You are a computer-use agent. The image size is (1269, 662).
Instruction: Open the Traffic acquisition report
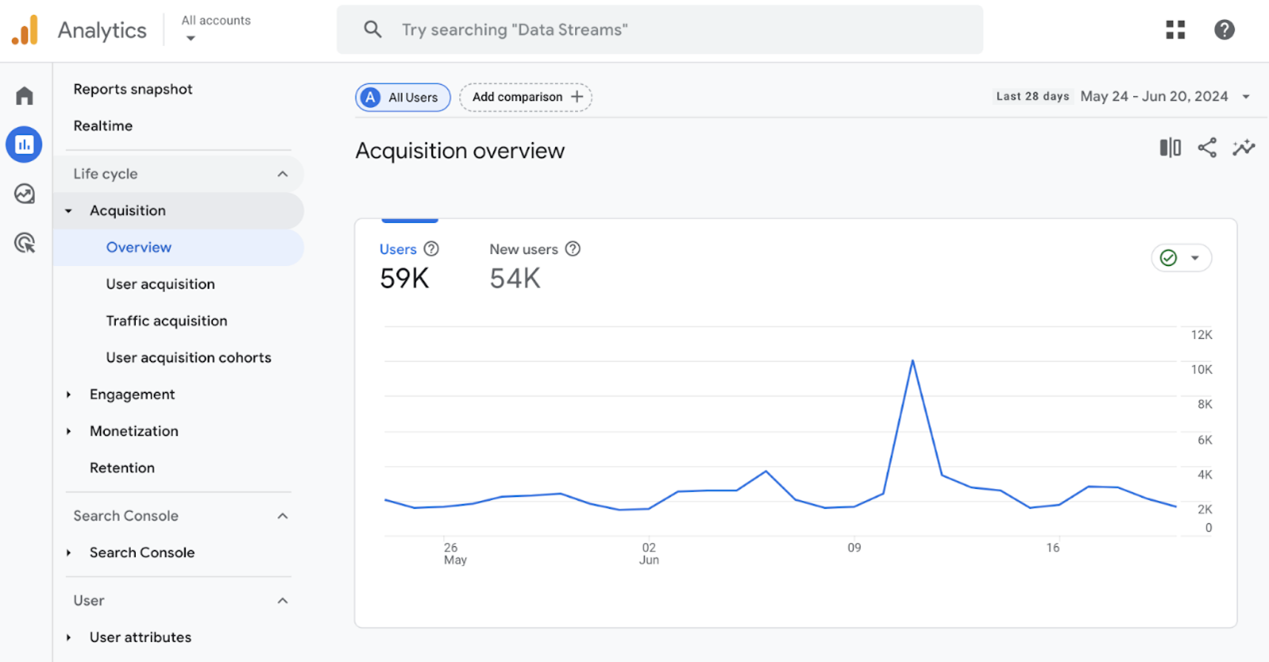pos(166,321)
